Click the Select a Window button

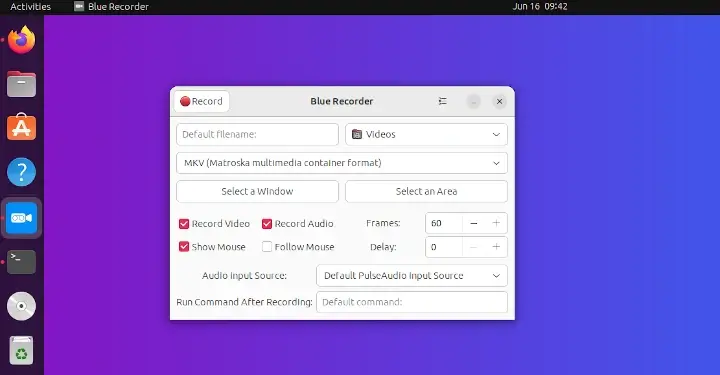pyautogui.click(x=257, y=191)
